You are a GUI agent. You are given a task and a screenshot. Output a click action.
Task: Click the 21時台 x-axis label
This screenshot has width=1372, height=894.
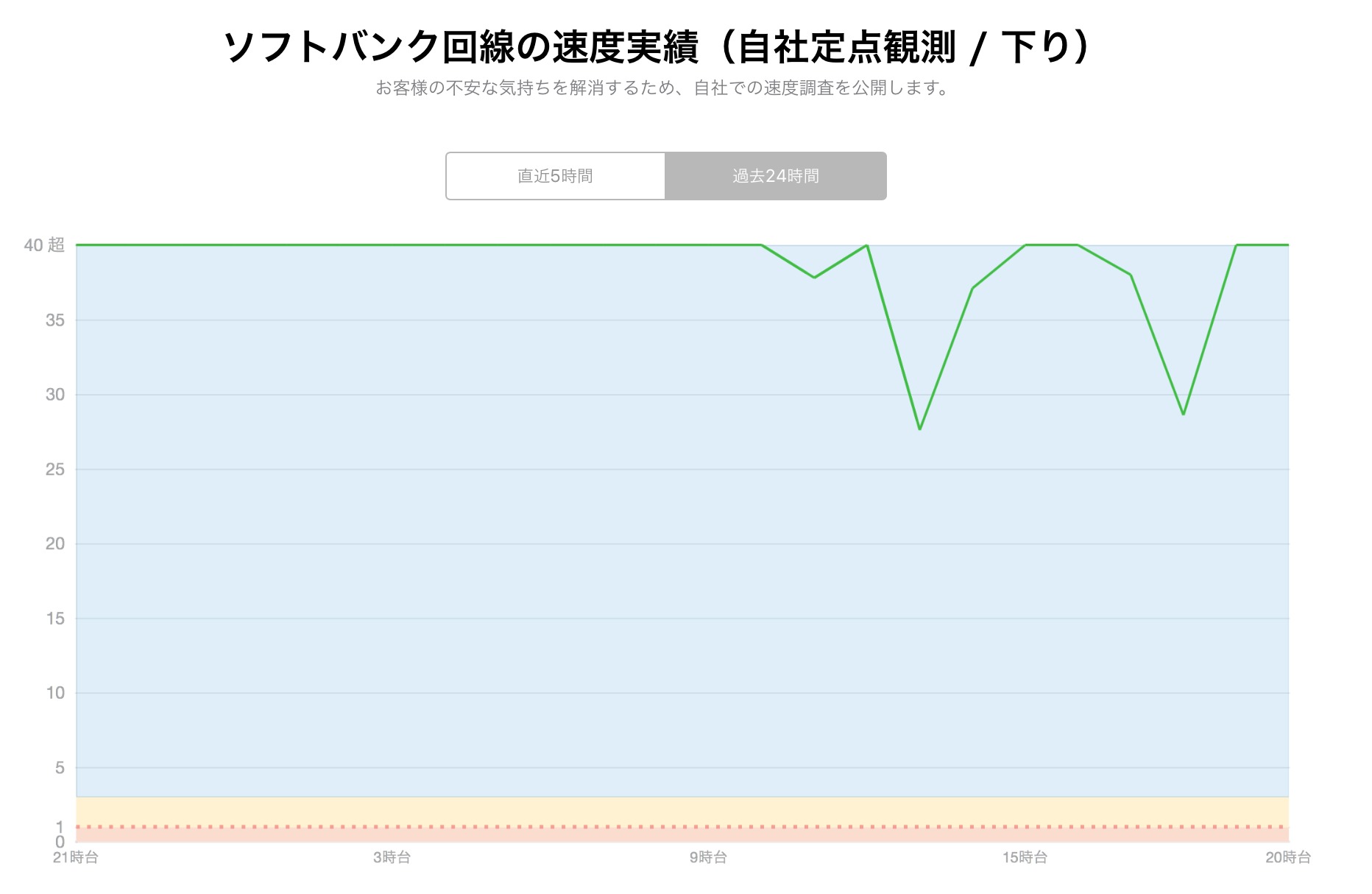[76, 857]
